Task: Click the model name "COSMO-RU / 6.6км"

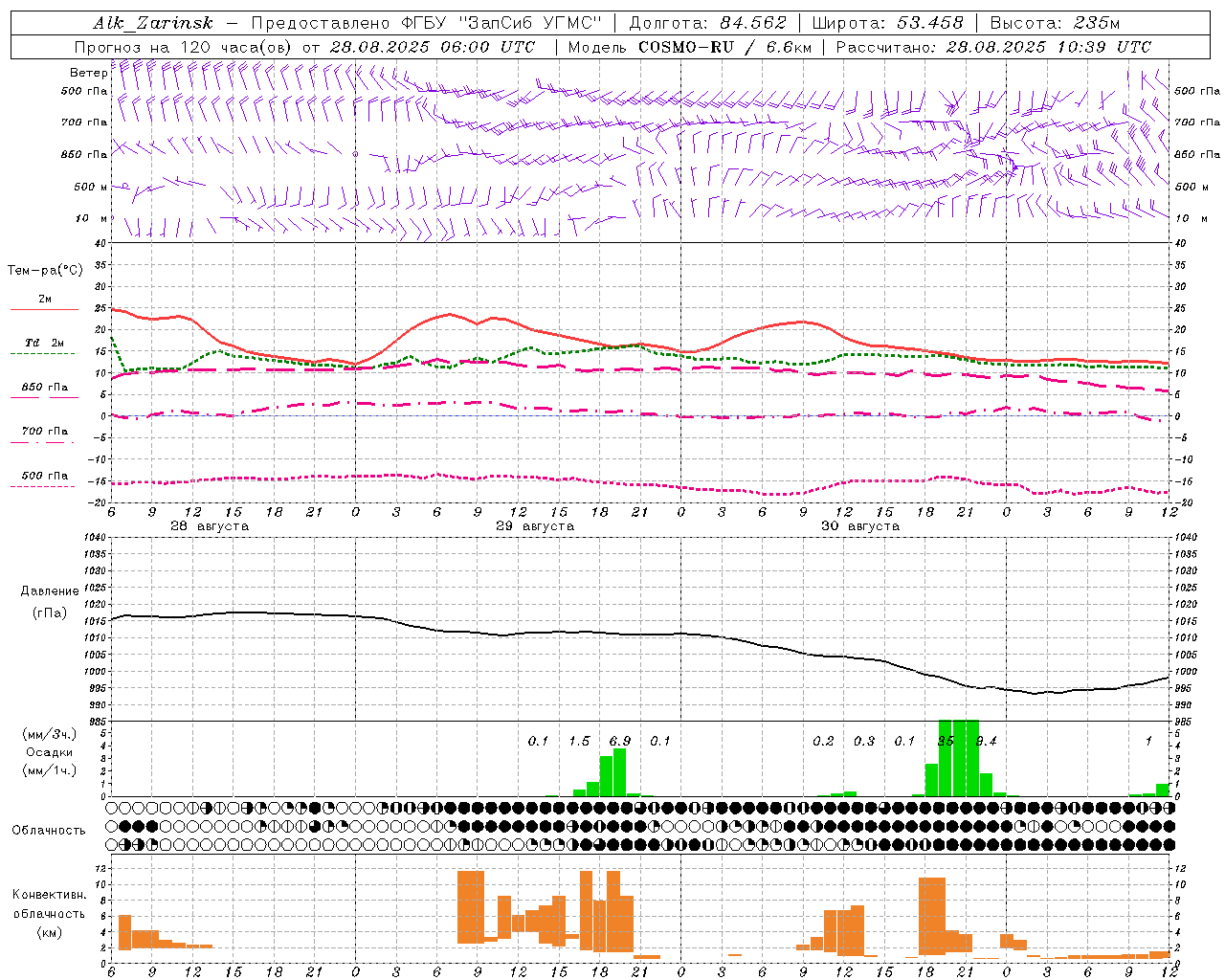Action: (x=724, y=47)
